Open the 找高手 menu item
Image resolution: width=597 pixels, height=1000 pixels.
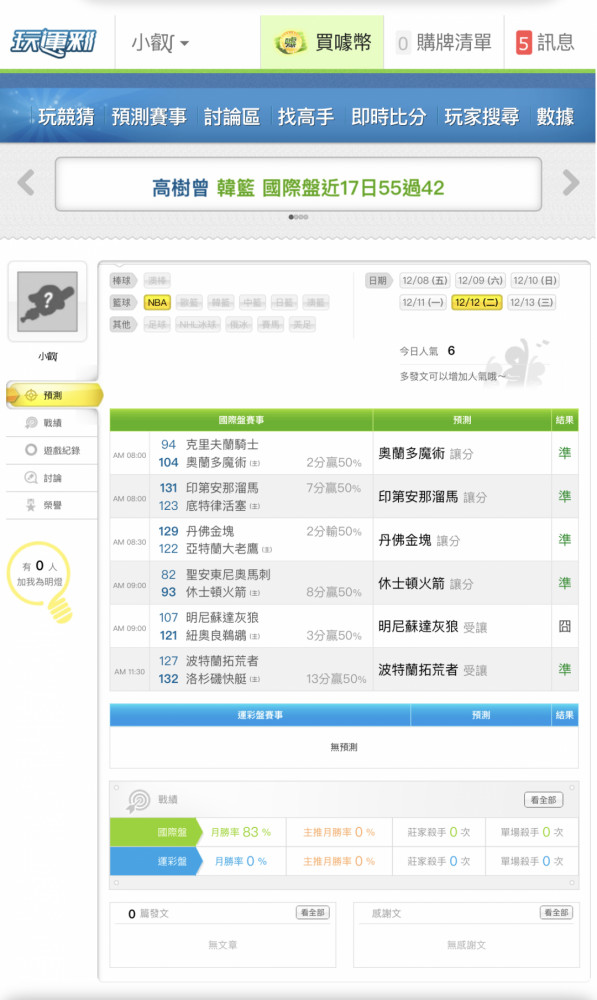[x=306, y=117]
